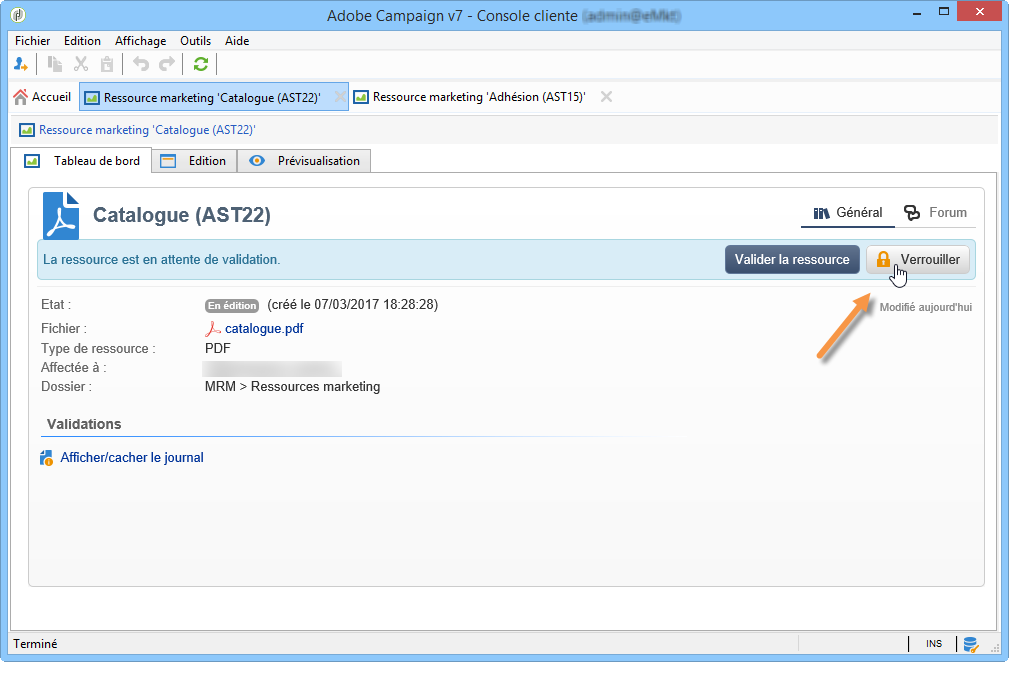The image size is (1026, 693).
Task: Open the Aide menu
Action: tap(237, 41)
